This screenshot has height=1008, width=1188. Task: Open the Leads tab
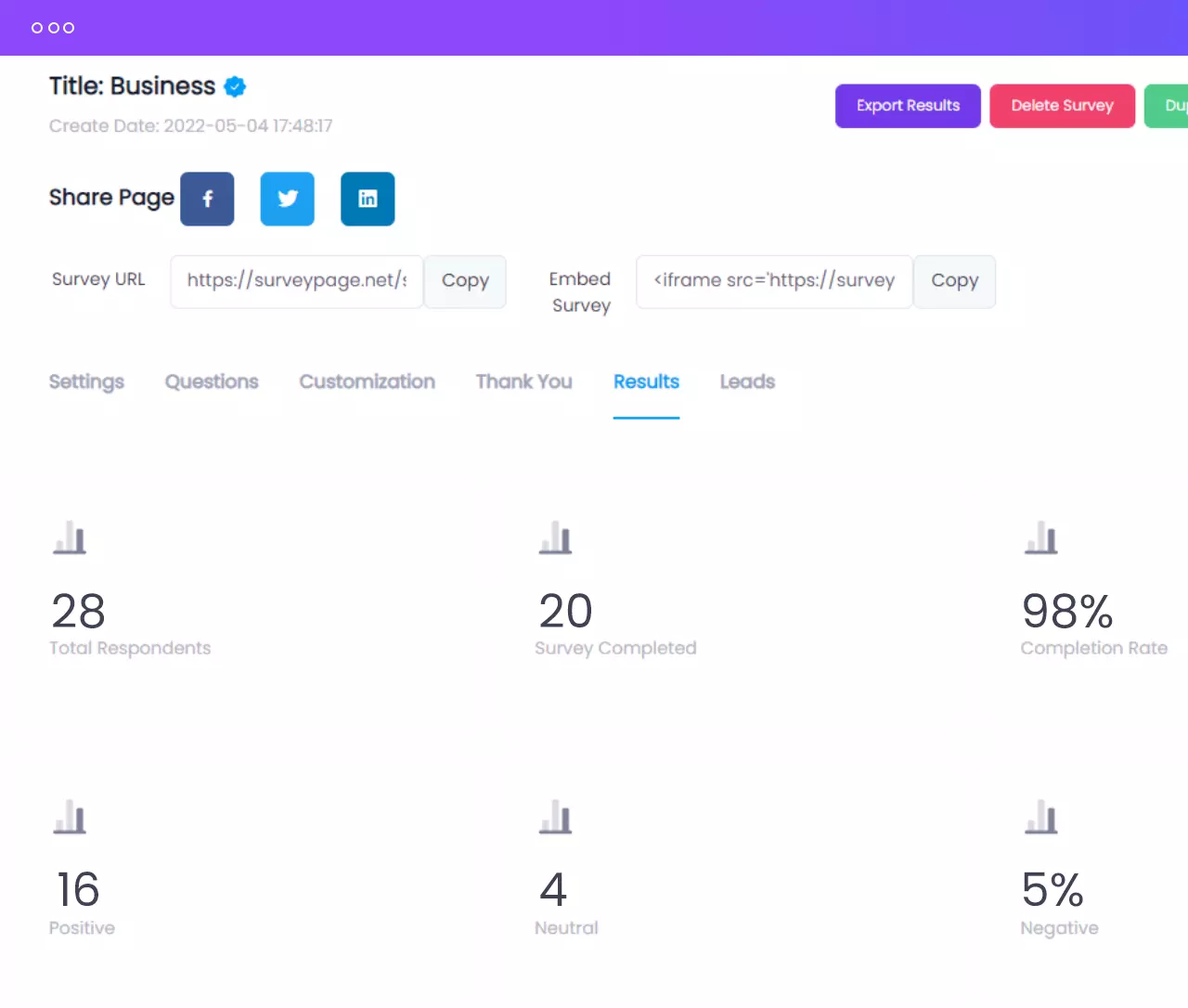pyautogui.click(x=747, y=381)
